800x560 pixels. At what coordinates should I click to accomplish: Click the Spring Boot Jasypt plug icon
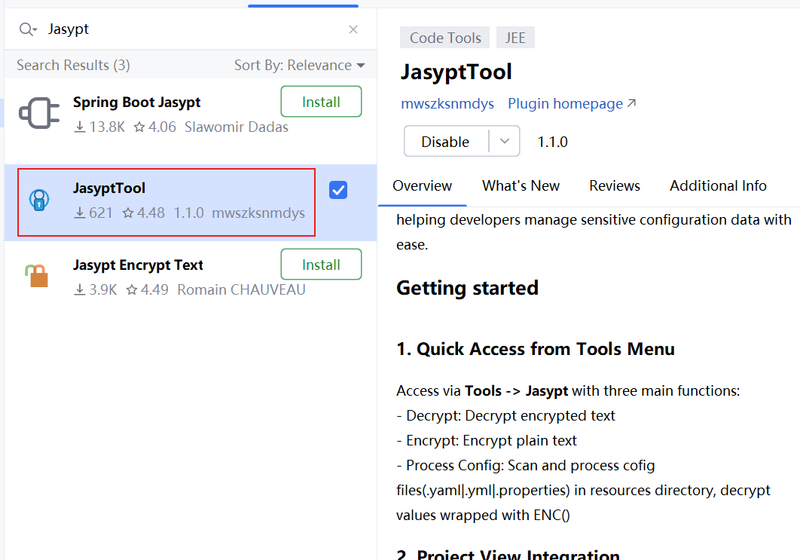coord(39,113)
